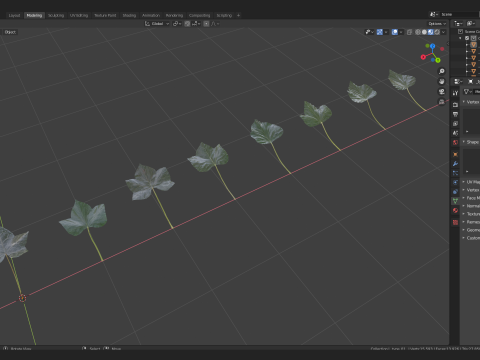480x360 pixels.
Task: Open the View Layer properties tab
Action: (x=455, y=124)
